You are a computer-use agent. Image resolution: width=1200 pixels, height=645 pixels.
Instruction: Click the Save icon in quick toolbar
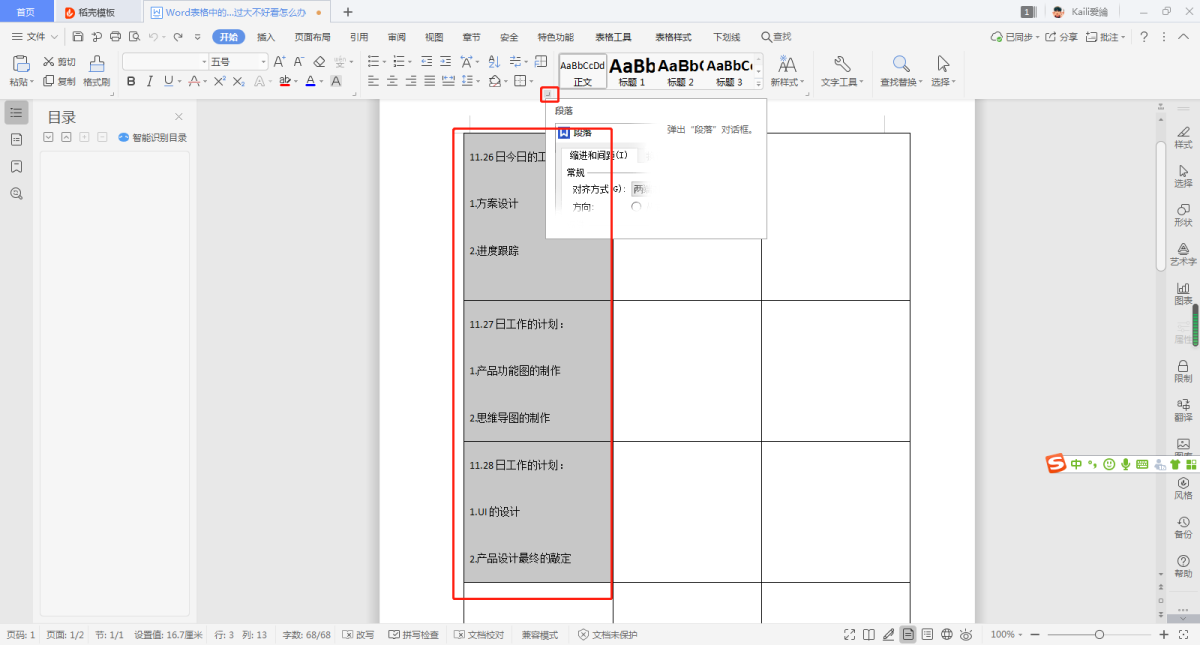(77, 37)
